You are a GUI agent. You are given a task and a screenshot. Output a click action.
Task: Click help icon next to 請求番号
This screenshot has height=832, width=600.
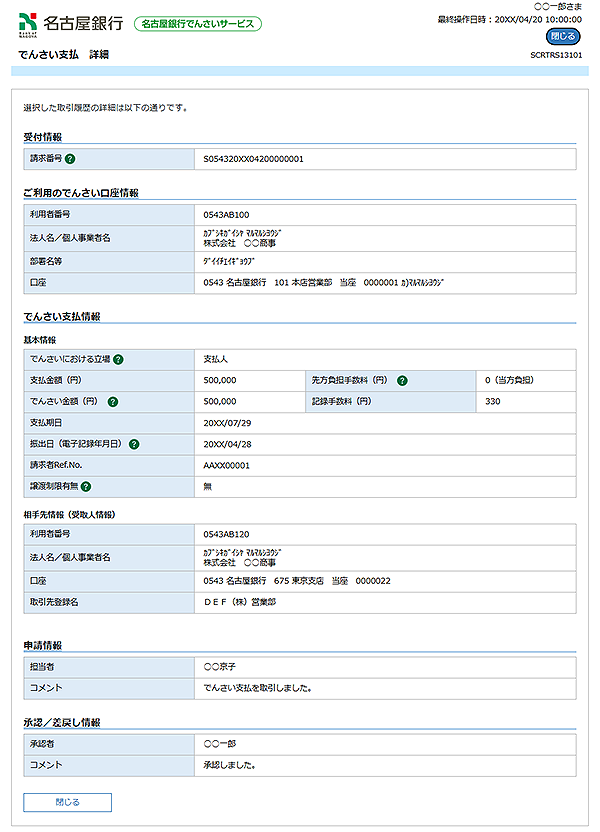[x=71, y=159]
